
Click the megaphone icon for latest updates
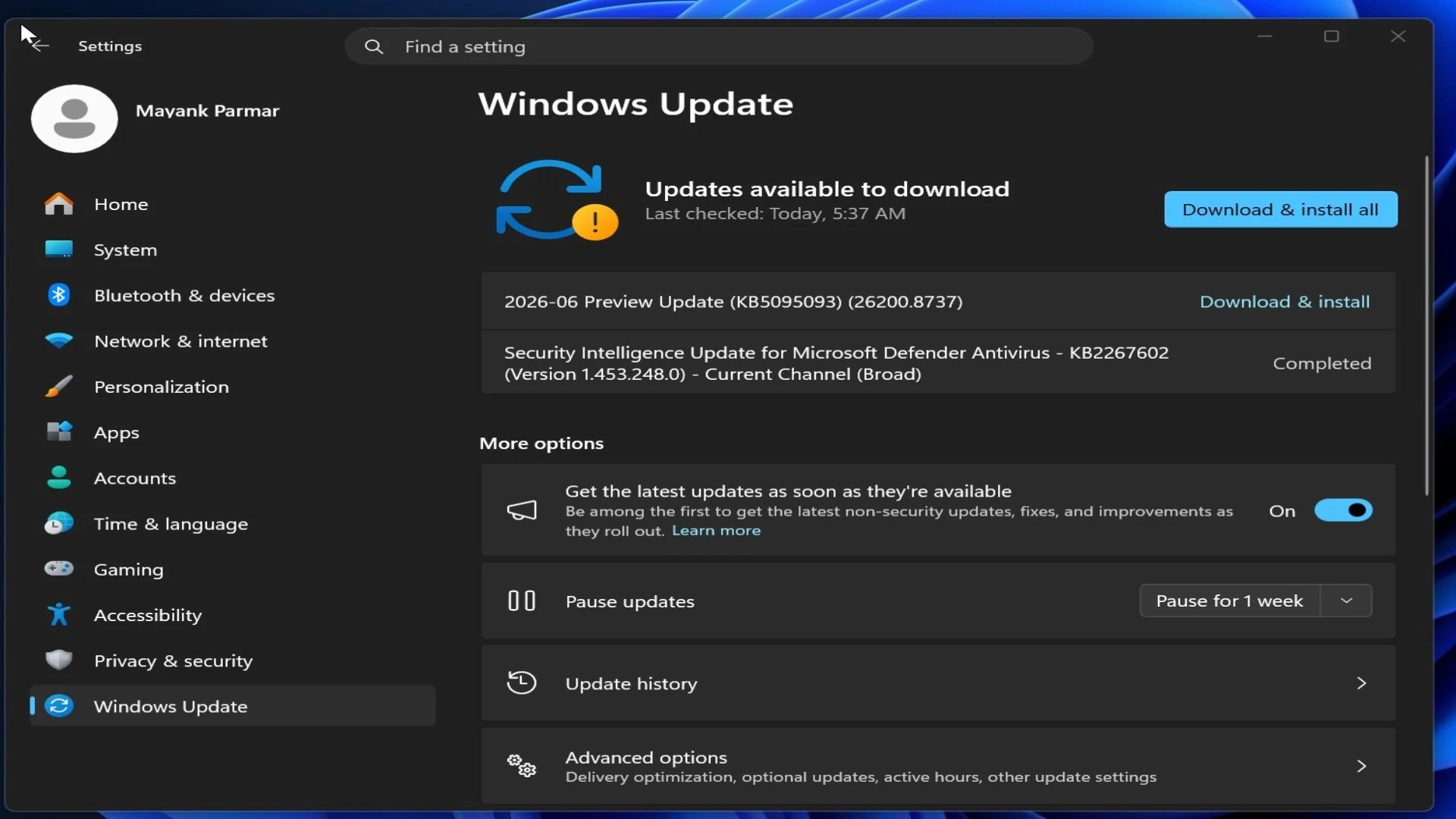tap(522, 510)
